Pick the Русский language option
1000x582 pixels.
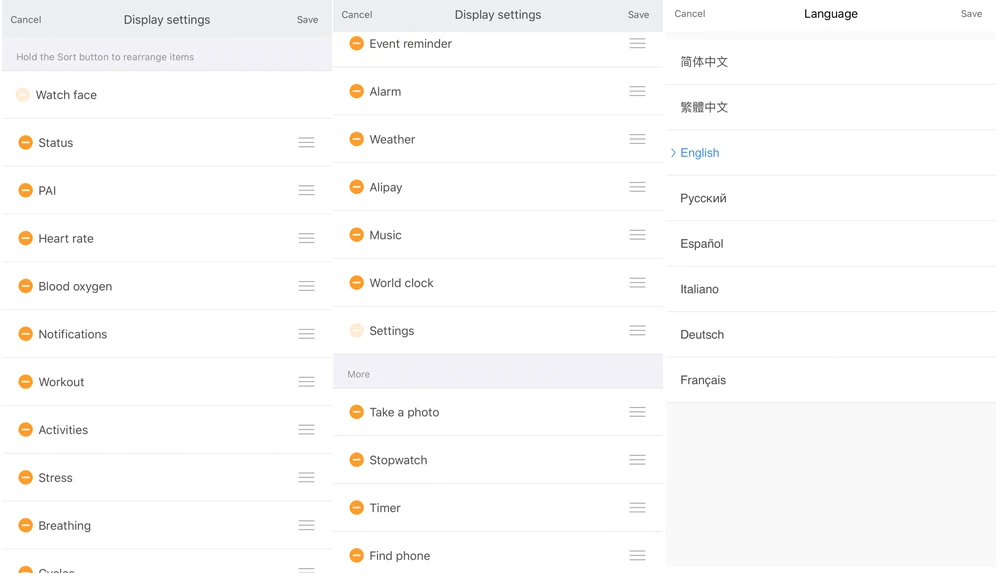[x=703, y=198]
